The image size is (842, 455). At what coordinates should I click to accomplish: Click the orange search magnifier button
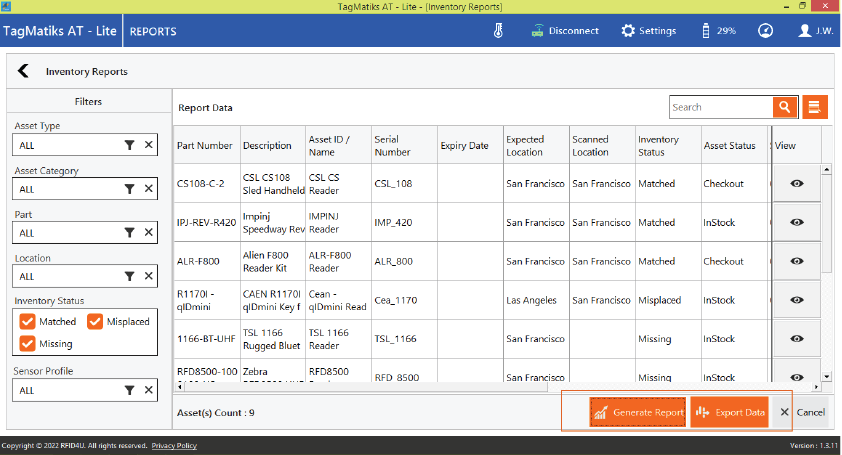point(784,107)
